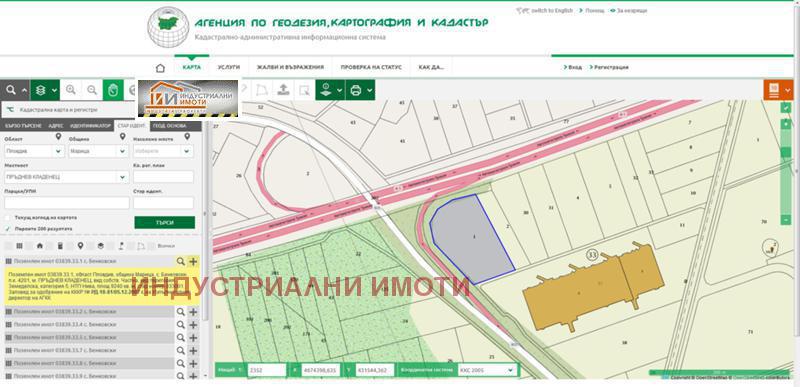Click the results list vertical scrollbar

click(205, 286)
